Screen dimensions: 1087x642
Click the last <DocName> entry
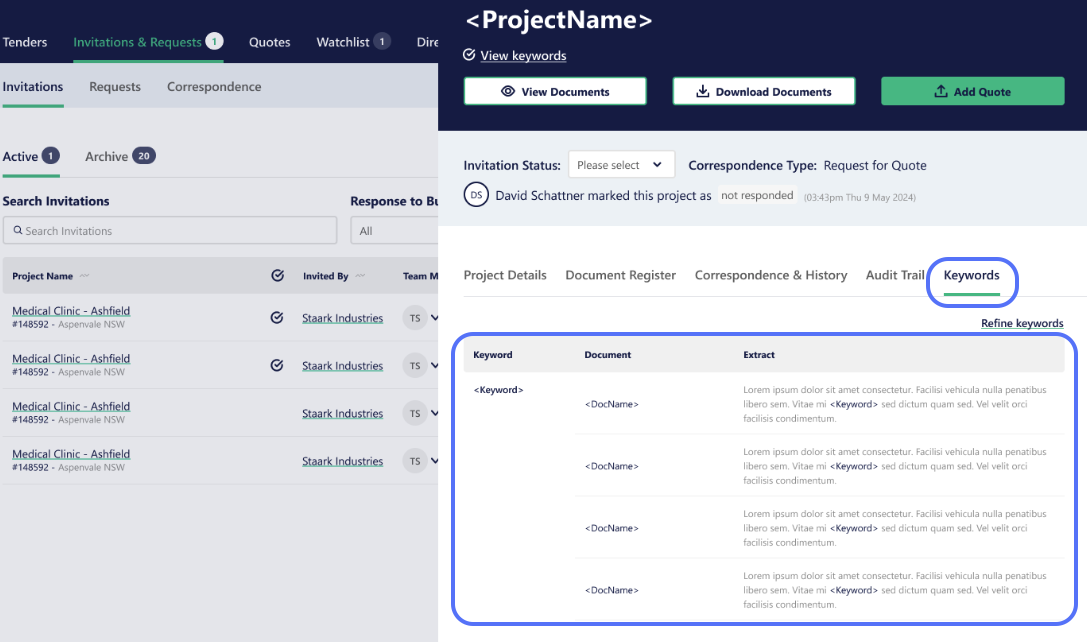click(x=611, y=591)
